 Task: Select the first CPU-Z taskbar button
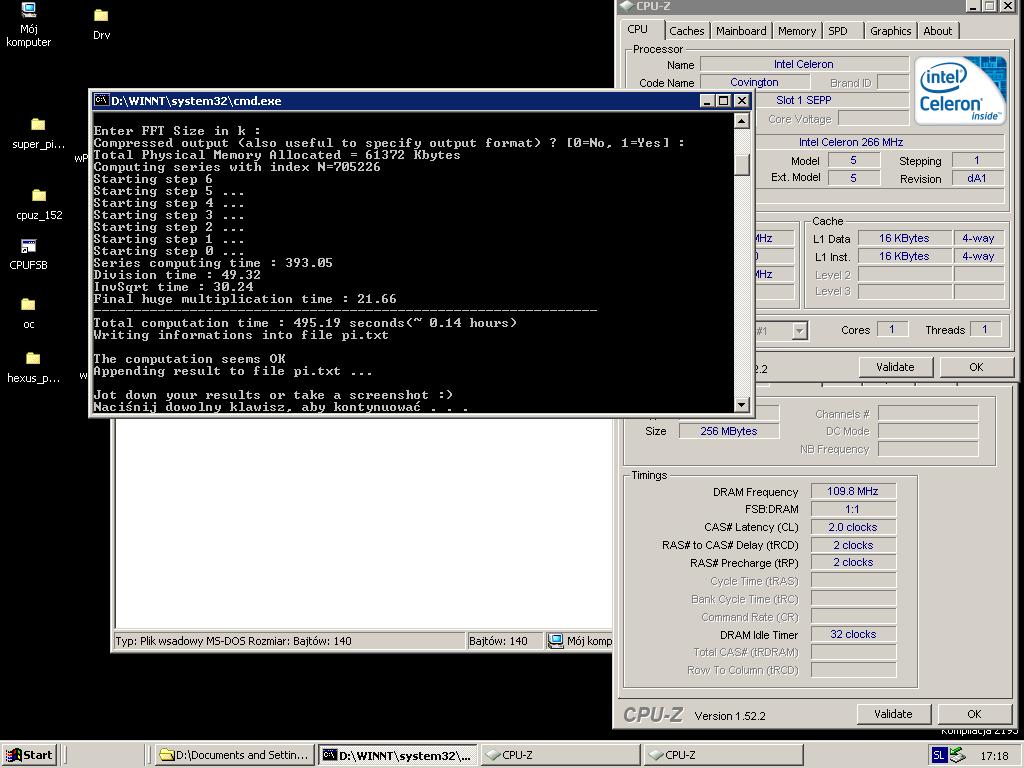[x=560, y=755]
